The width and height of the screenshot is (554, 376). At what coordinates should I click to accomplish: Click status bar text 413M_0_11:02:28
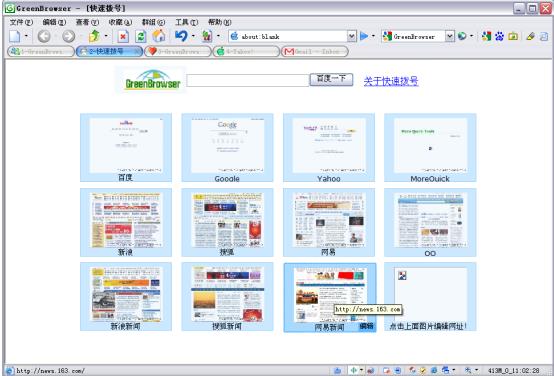pos(513,370)
